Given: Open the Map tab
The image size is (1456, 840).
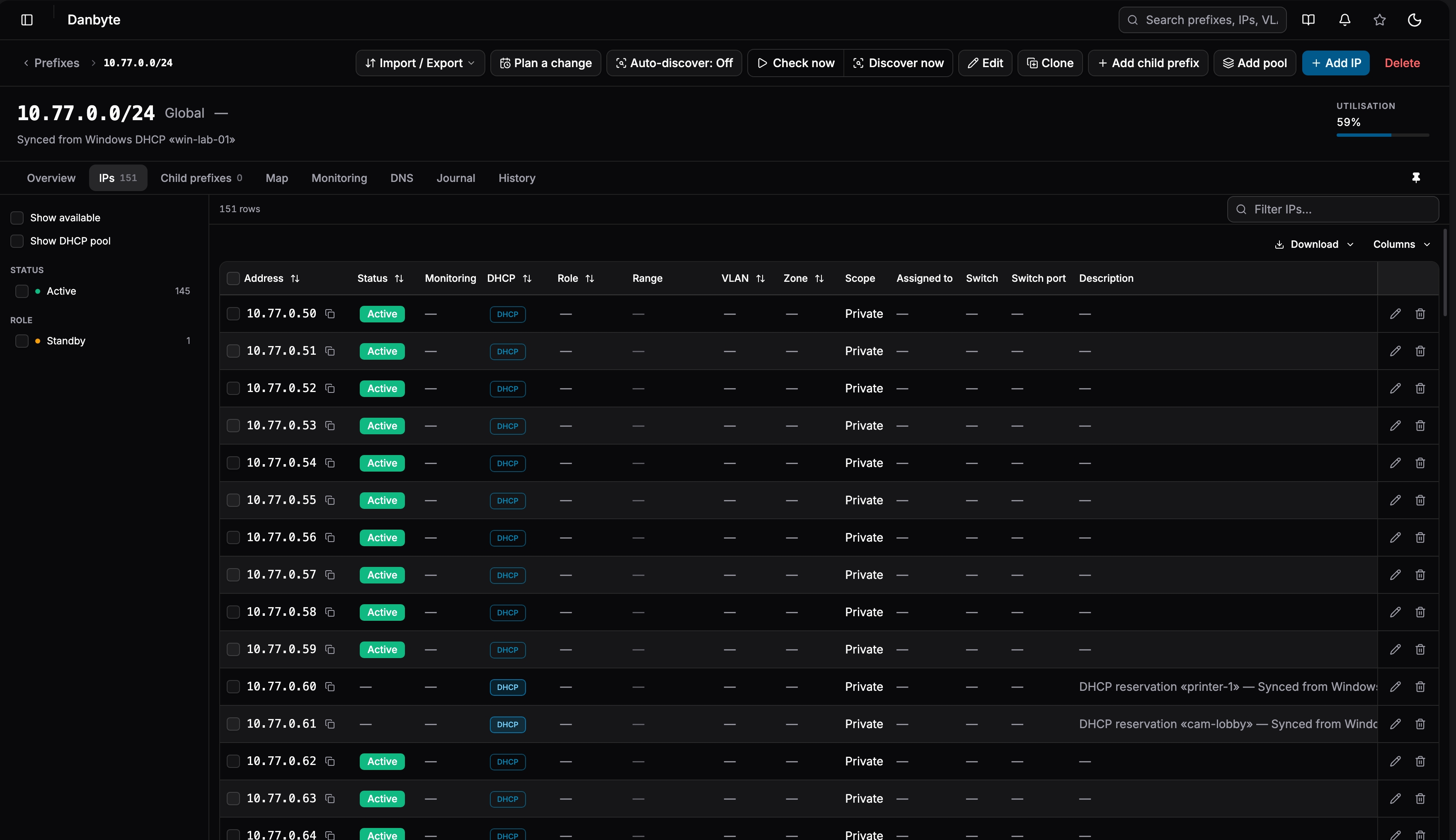Looking at the screenshot, I should pos(277,178).
